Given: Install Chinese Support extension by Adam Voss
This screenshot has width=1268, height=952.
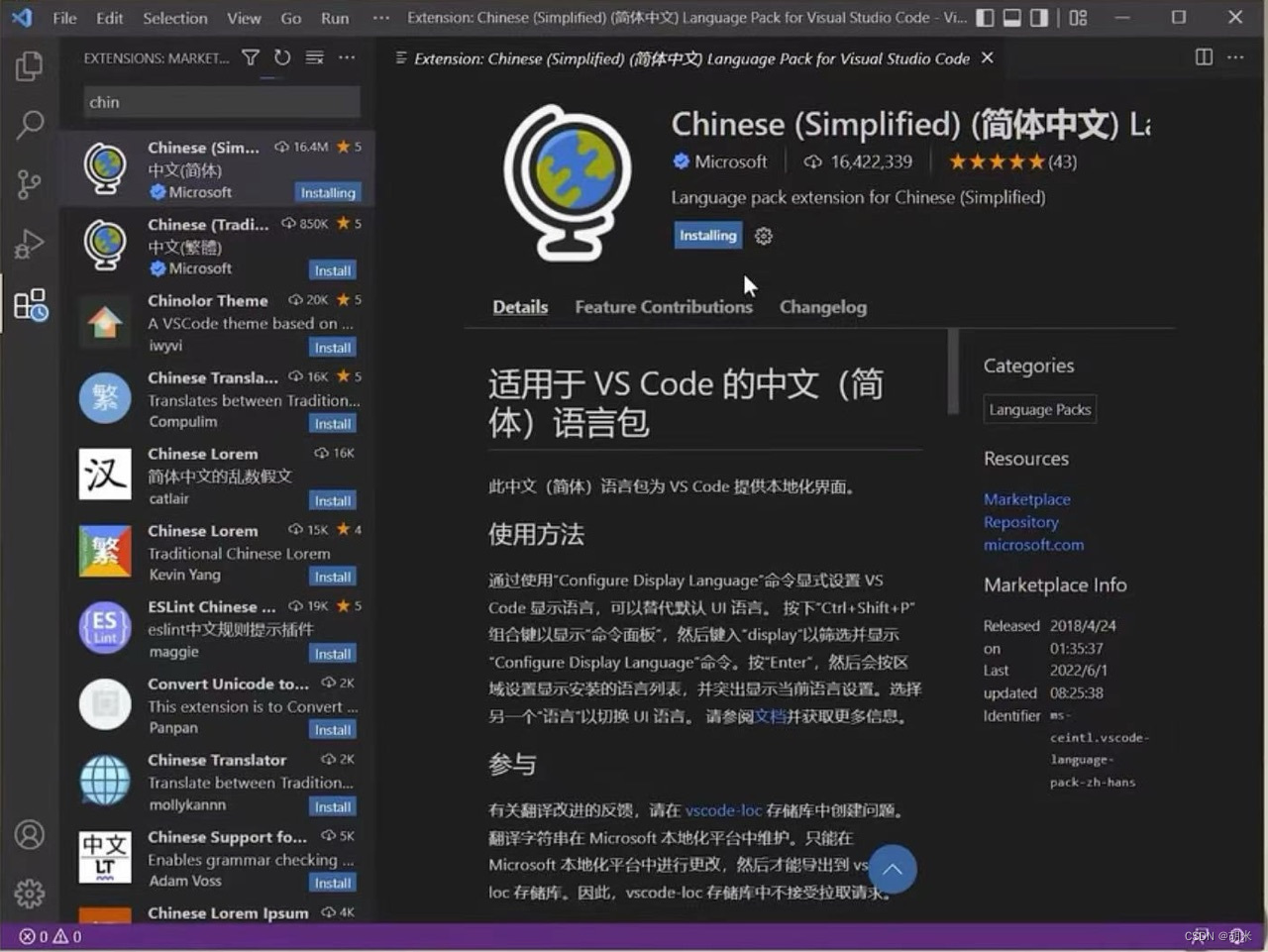Looking at the screenshot, I should coord(333,883).
